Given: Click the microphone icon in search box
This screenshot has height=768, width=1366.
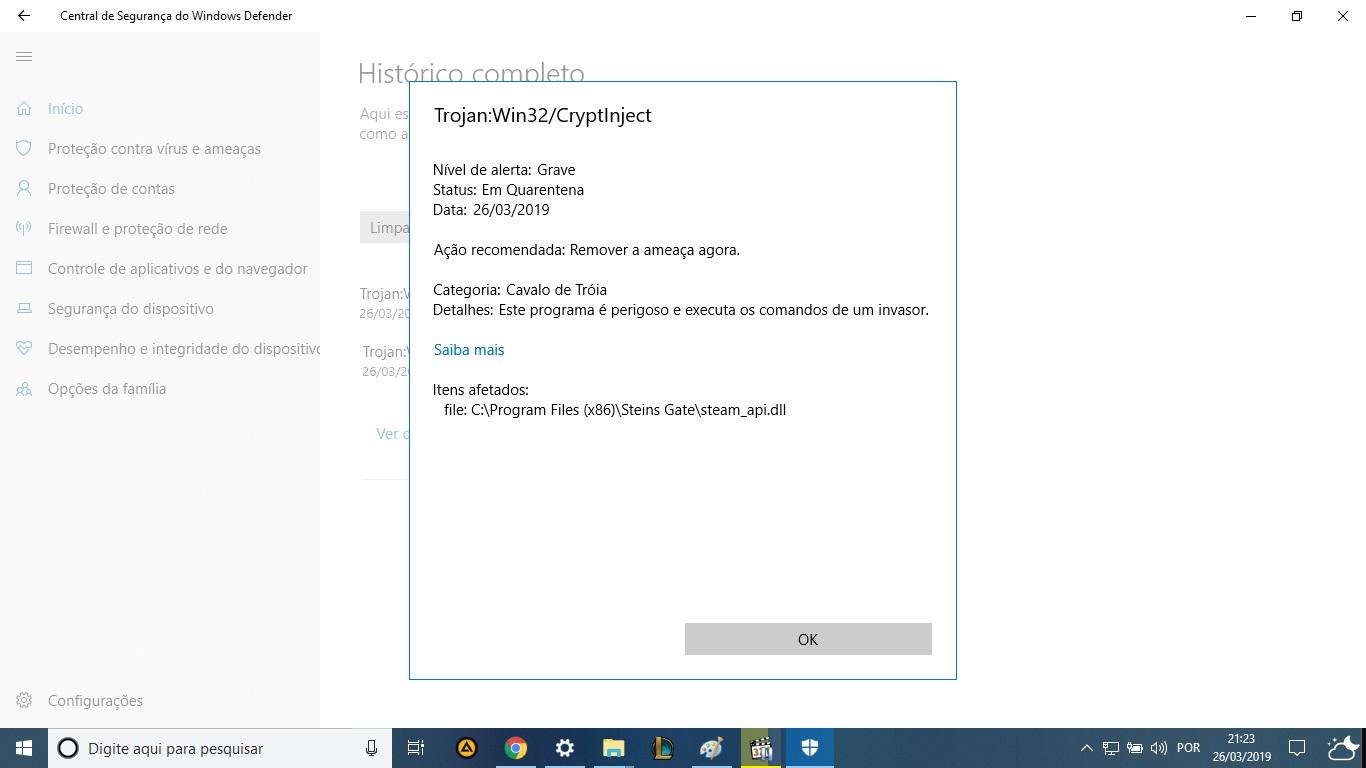Looking at the screenshot, I should pyautogui.click(x=371, y=748).
